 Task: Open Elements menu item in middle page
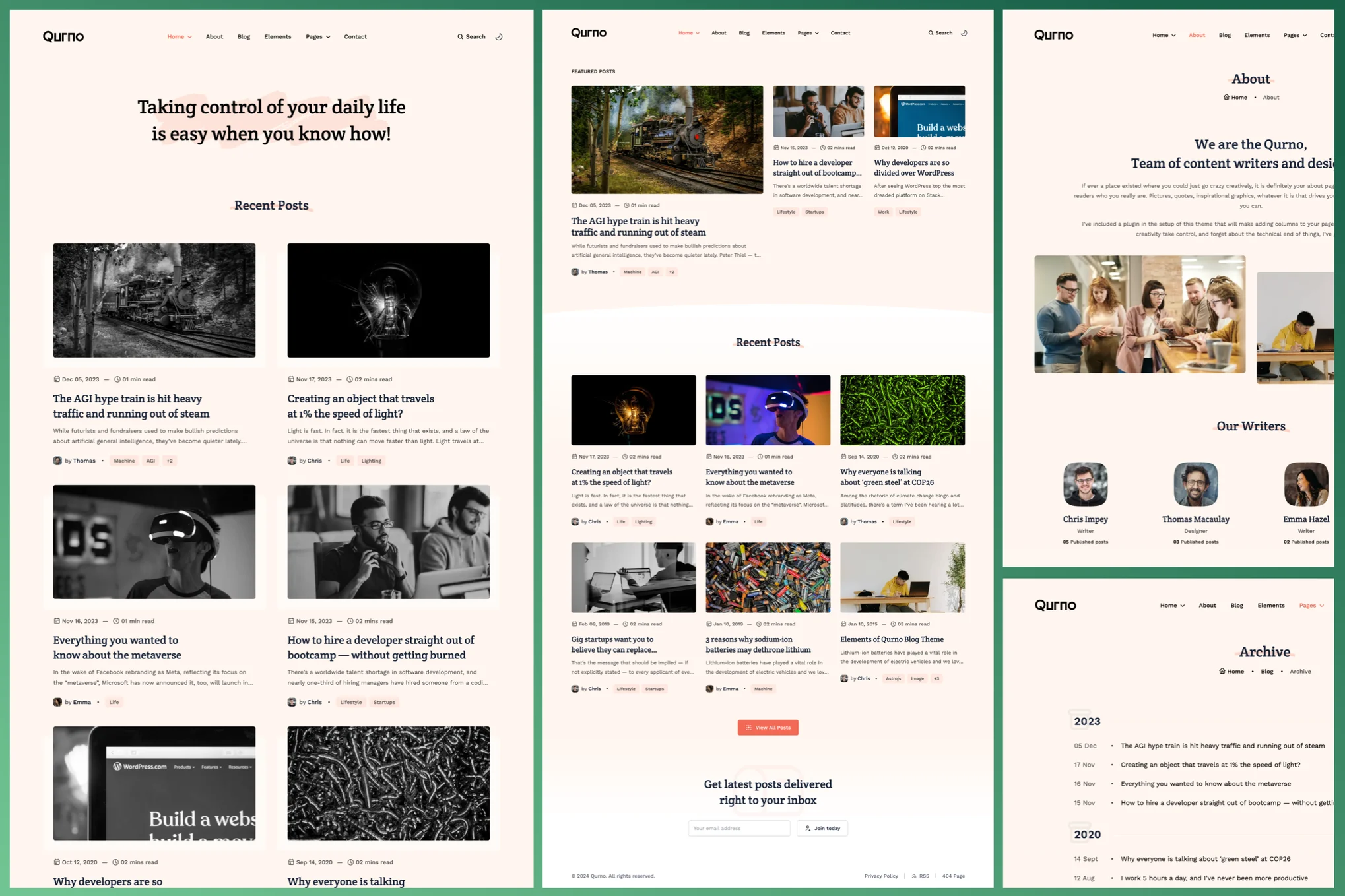[x=773, y=33]
